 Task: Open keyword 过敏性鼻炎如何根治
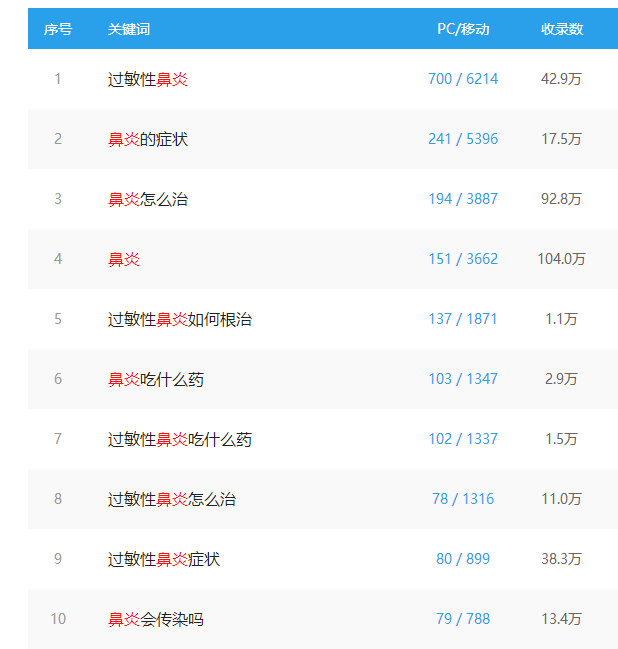(x=180, y=319)
